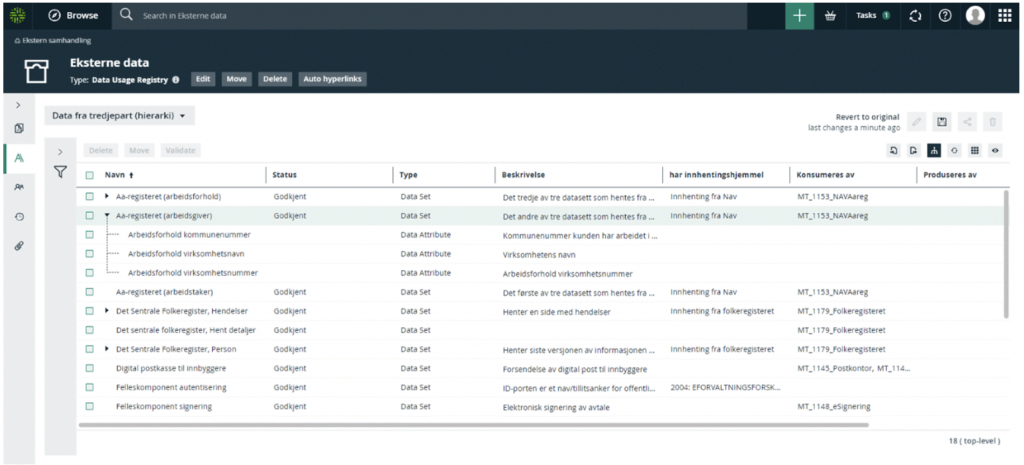Select the checkbox for Felleskomponent signering
1024x465 pixels.
coord(89,406)
